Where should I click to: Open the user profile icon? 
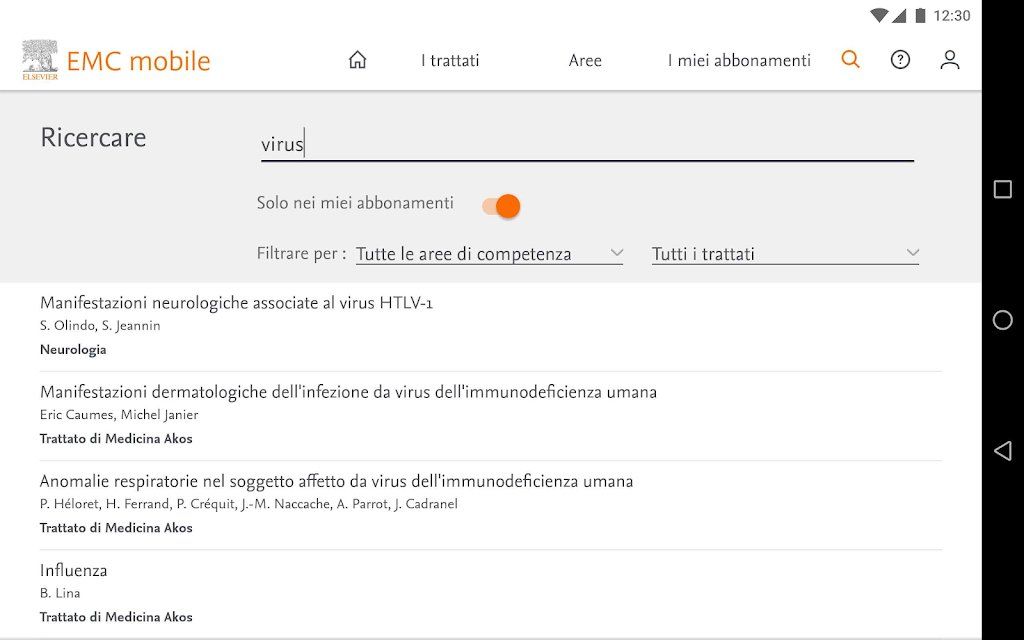(950, 60)
